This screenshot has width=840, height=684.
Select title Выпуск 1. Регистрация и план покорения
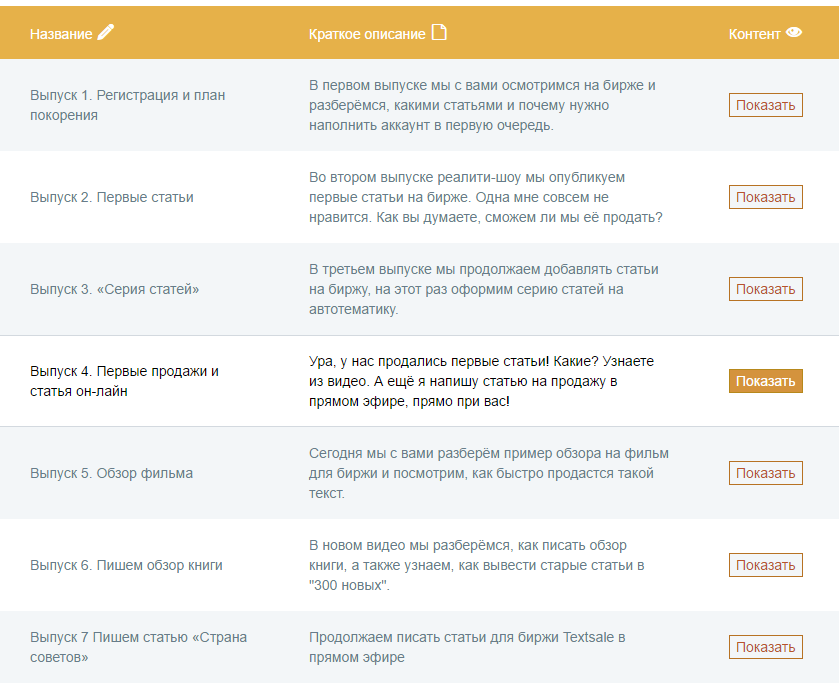pos(128,105)
